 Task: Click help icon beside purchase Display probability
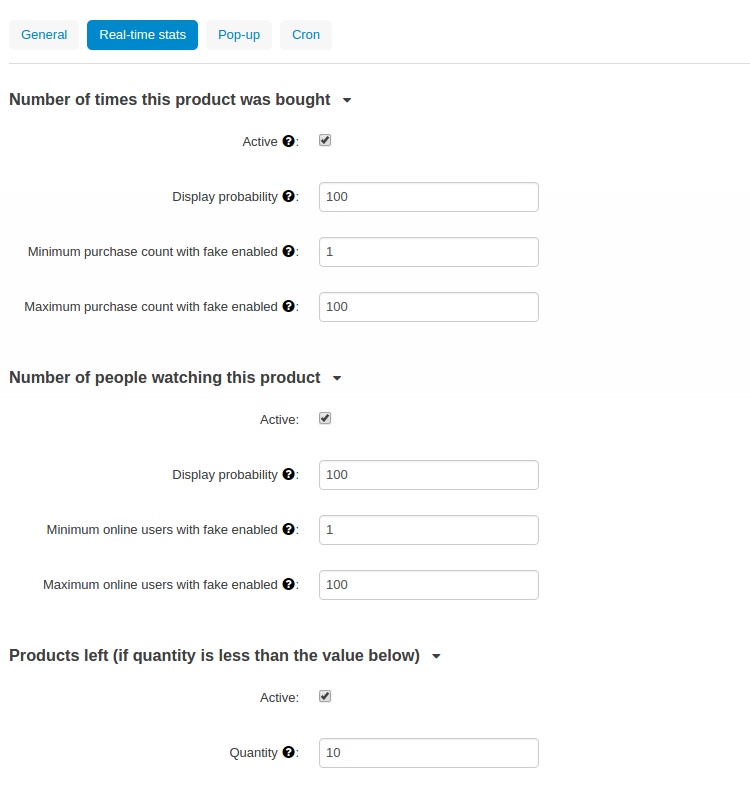(288, 196)
